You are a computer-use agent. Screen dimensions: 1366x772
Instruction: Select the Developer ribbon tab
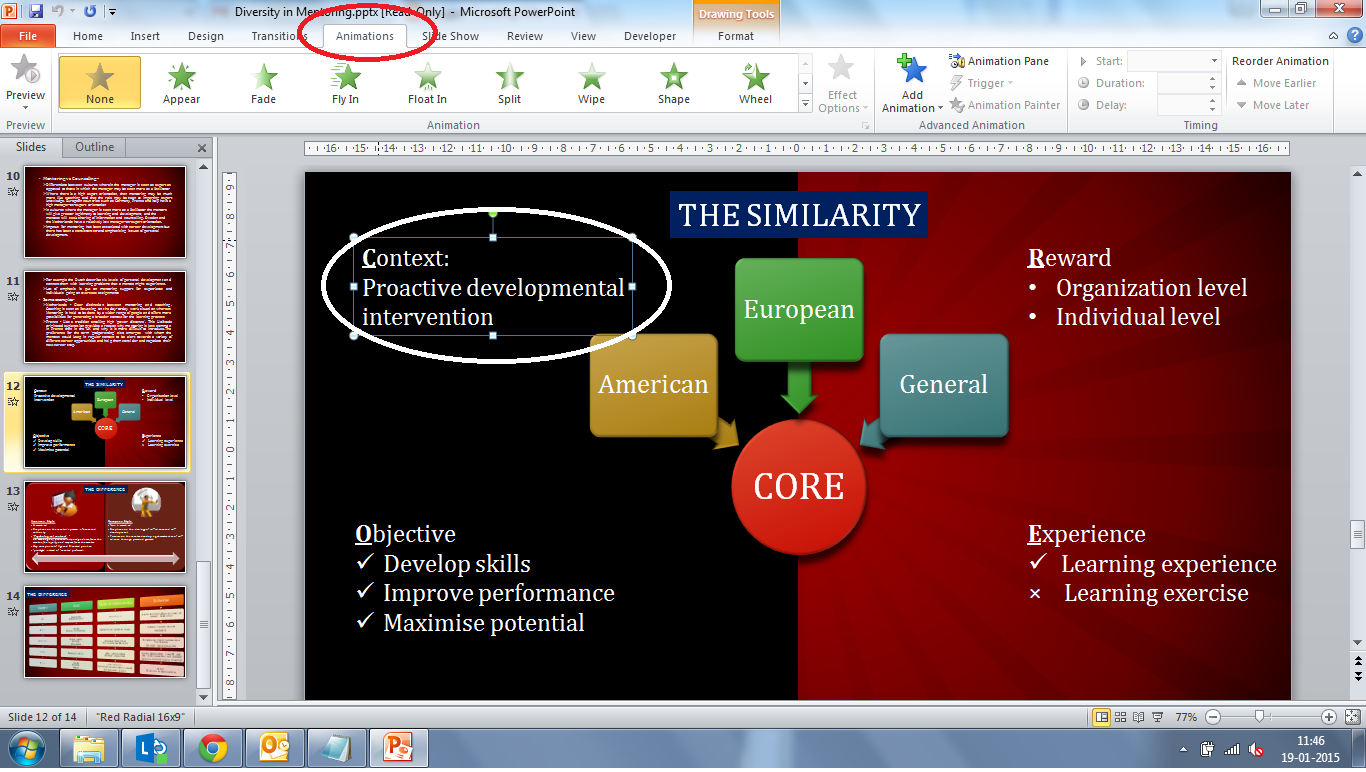tap(650, 36)
